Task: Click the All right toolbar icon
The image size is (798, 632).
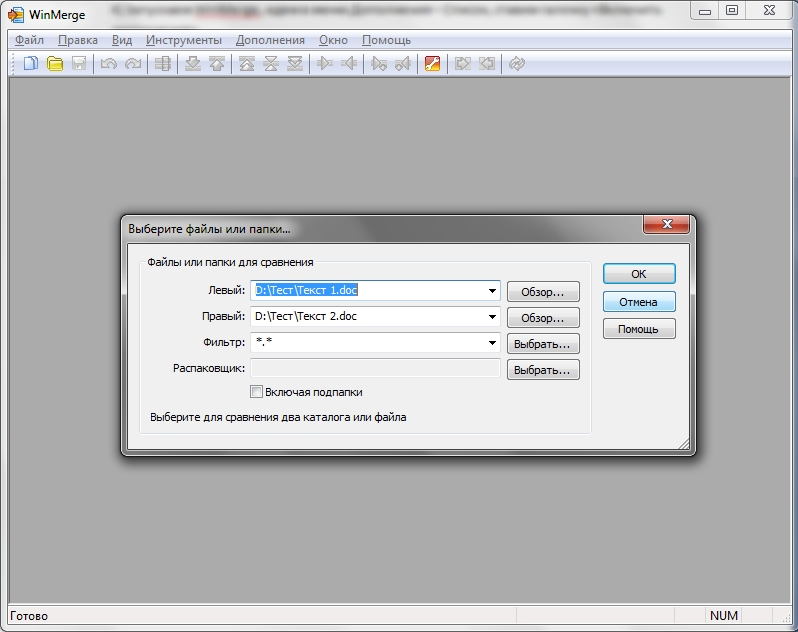Action: [x=463, y=64]
